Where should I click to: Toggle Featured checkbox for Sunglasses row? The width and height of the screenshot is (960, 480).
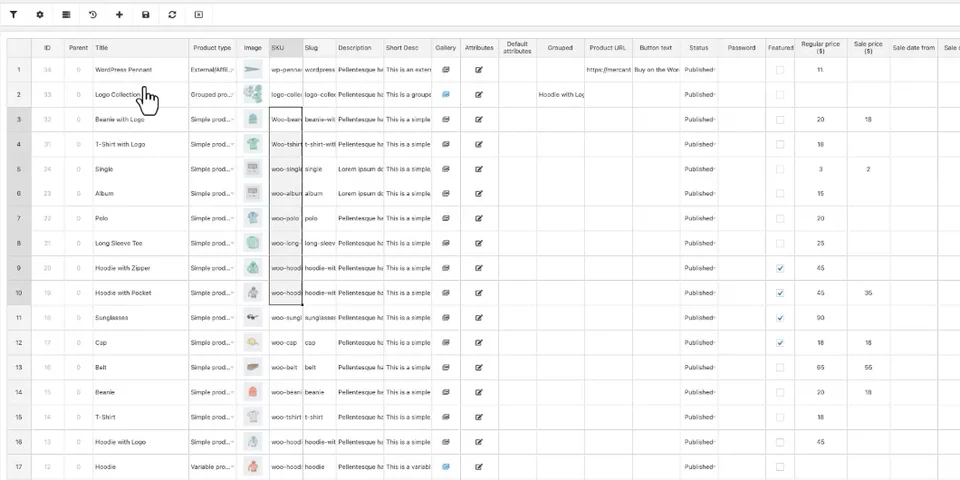coord(780,318)
